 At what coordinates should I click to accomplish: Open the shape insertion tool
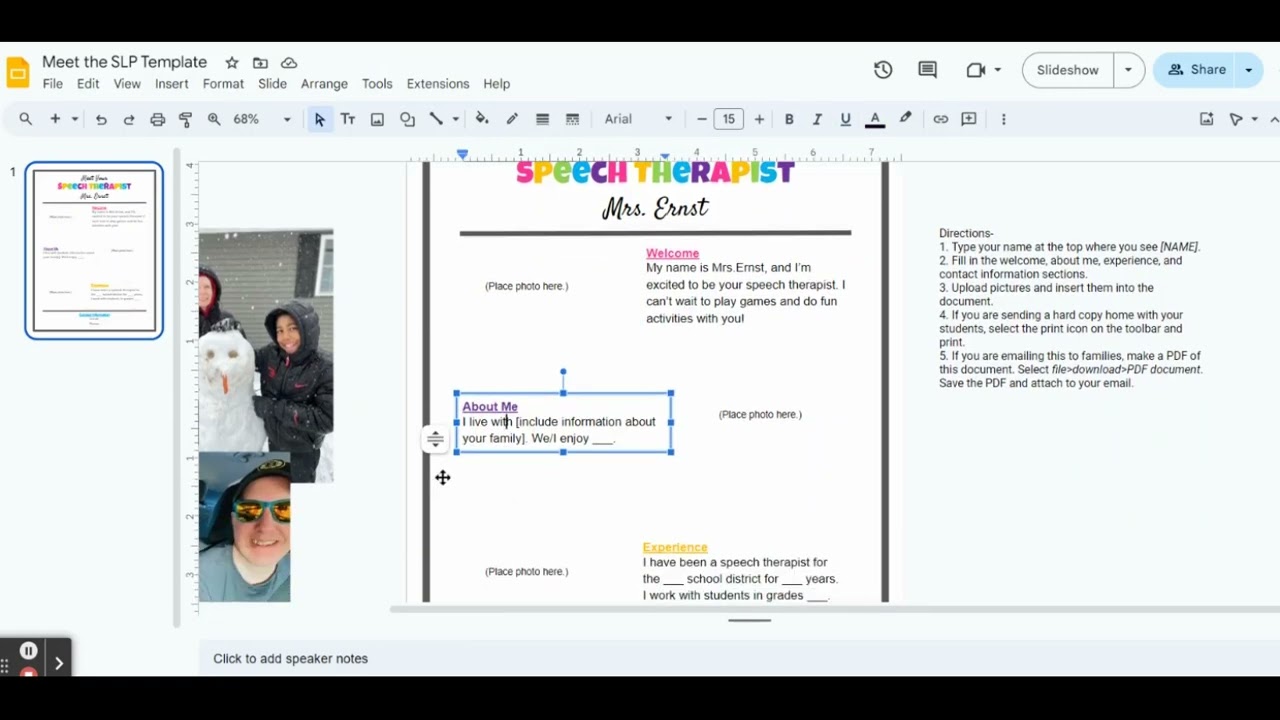[x=407, y=119]
